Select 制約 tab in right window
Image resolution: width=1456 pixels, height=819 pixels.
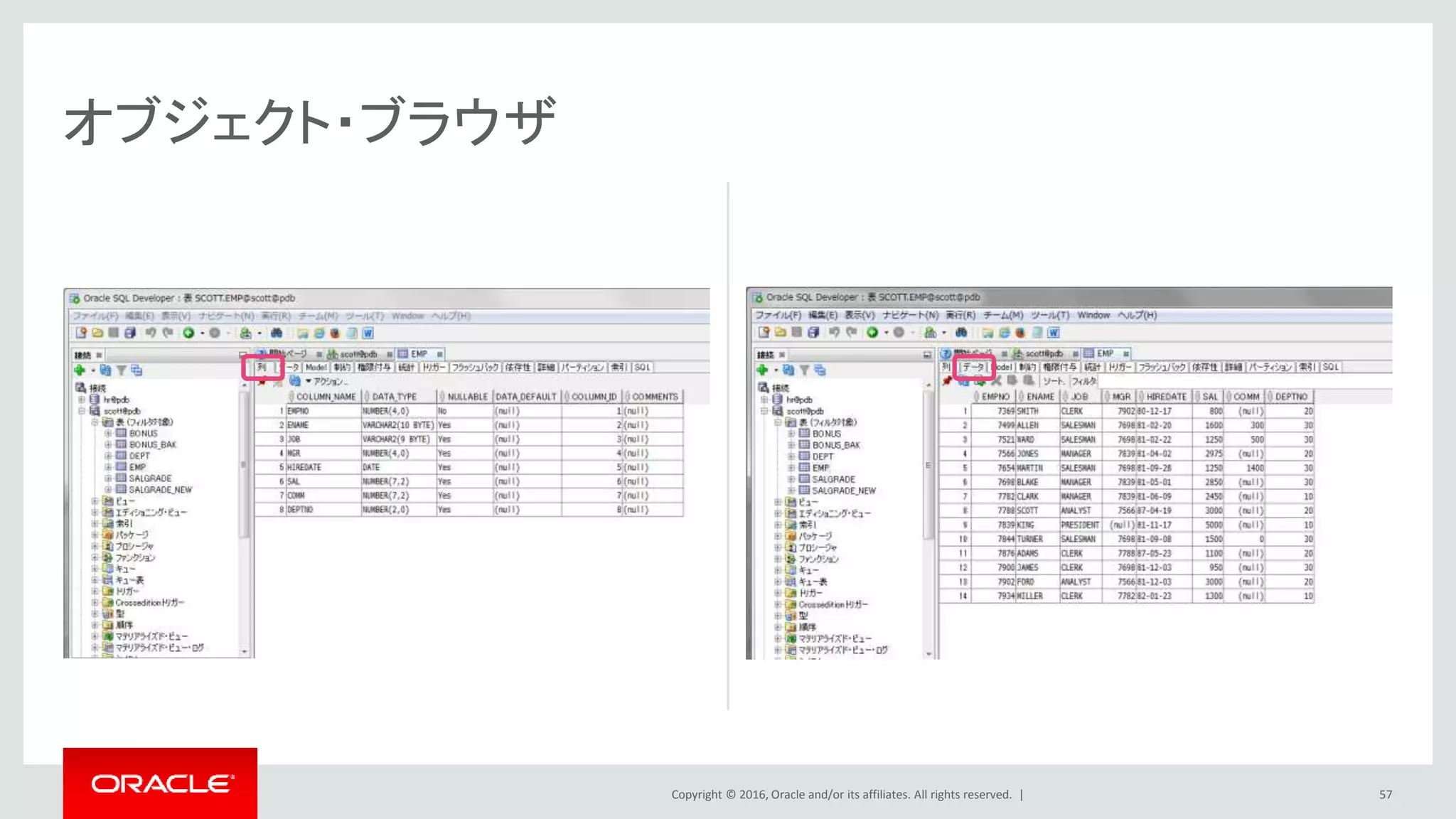click(1027, 367)
